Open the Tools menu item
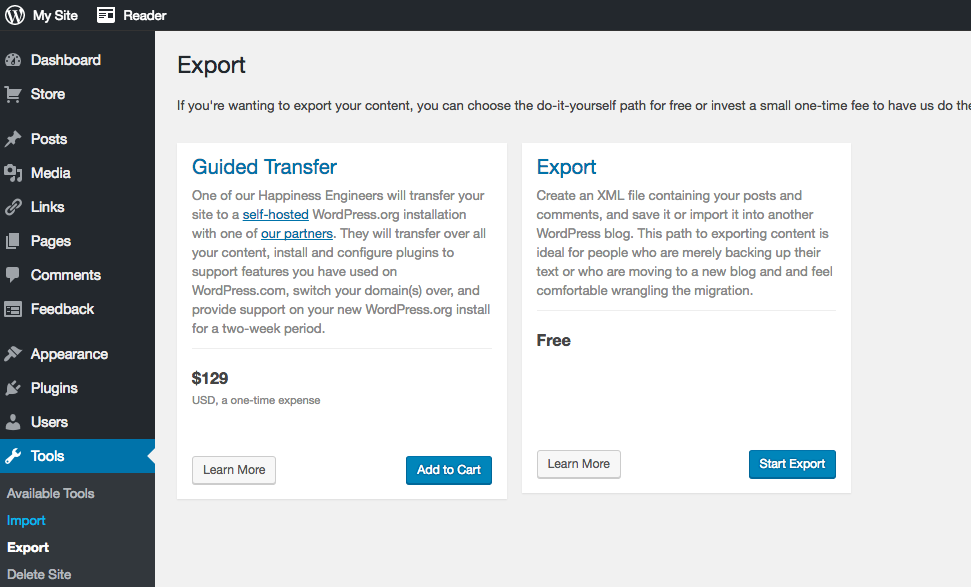This screenshot has width=971, height=587. pos(77,456)
